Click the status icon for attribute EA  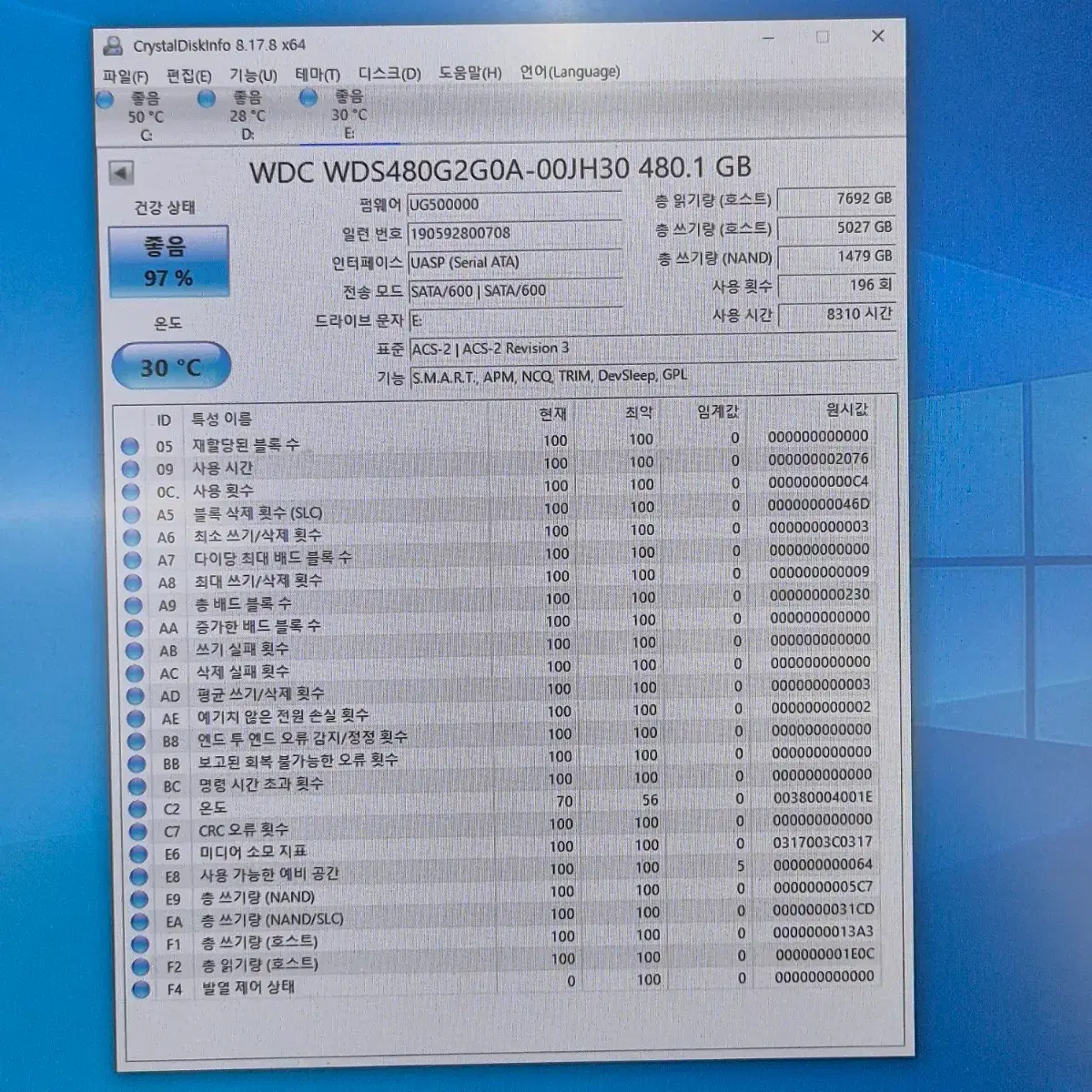(140, 922)
